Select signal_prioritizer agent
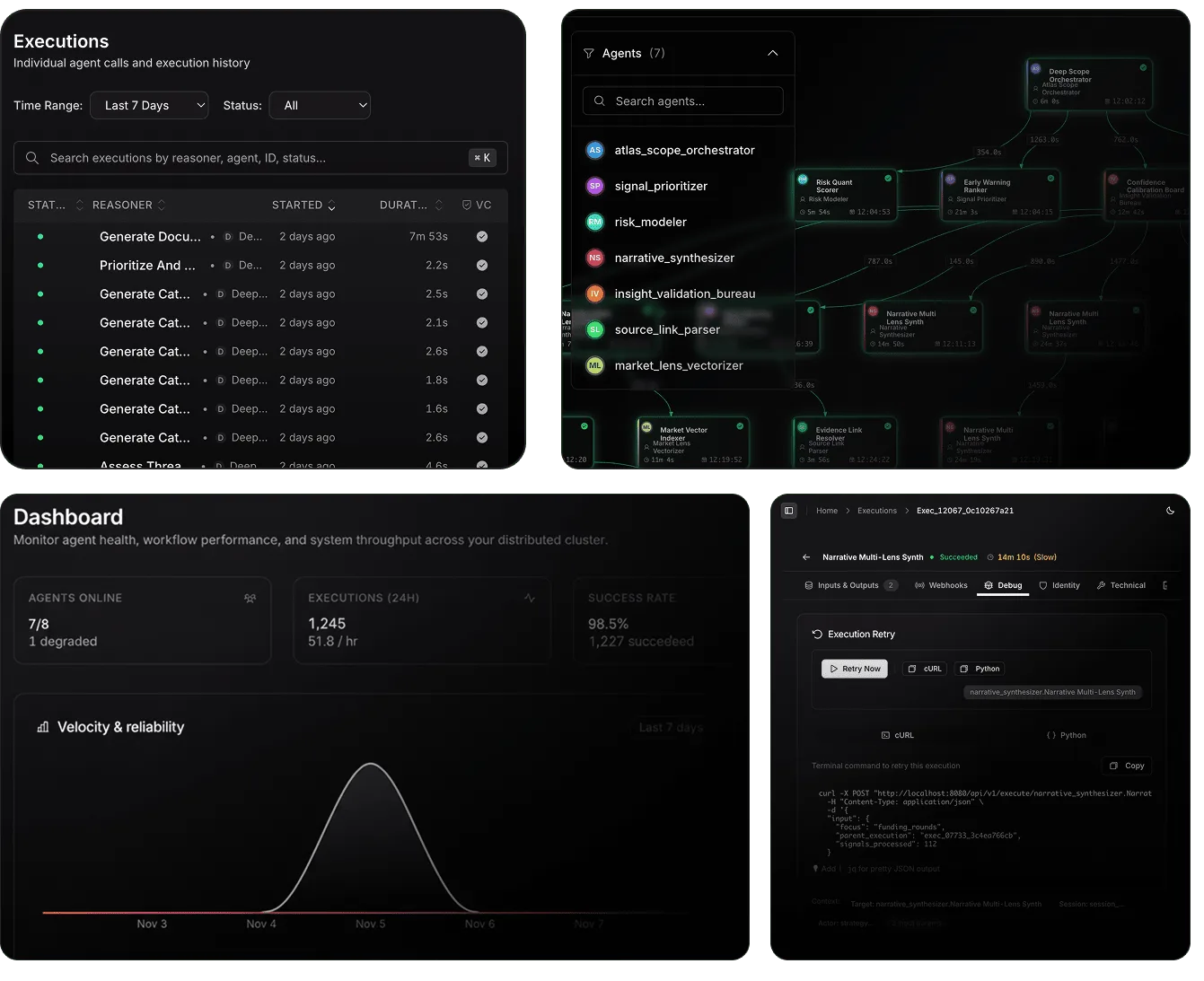Image resolution: width=1204 pixels, height=981 pixels. [x=682, y=187]
